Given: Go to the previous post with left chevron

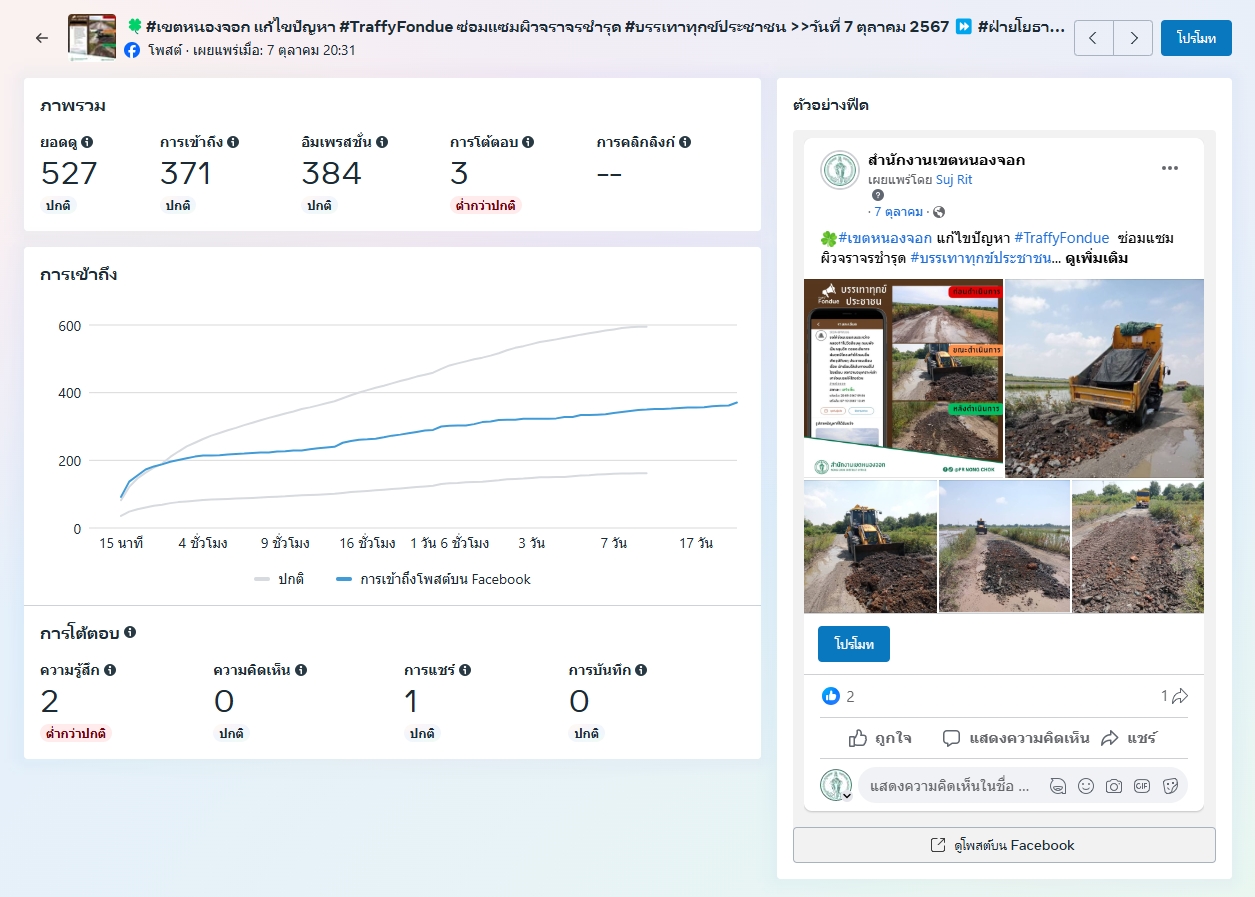Looking at the screenshot, I should coord(1093,38).
